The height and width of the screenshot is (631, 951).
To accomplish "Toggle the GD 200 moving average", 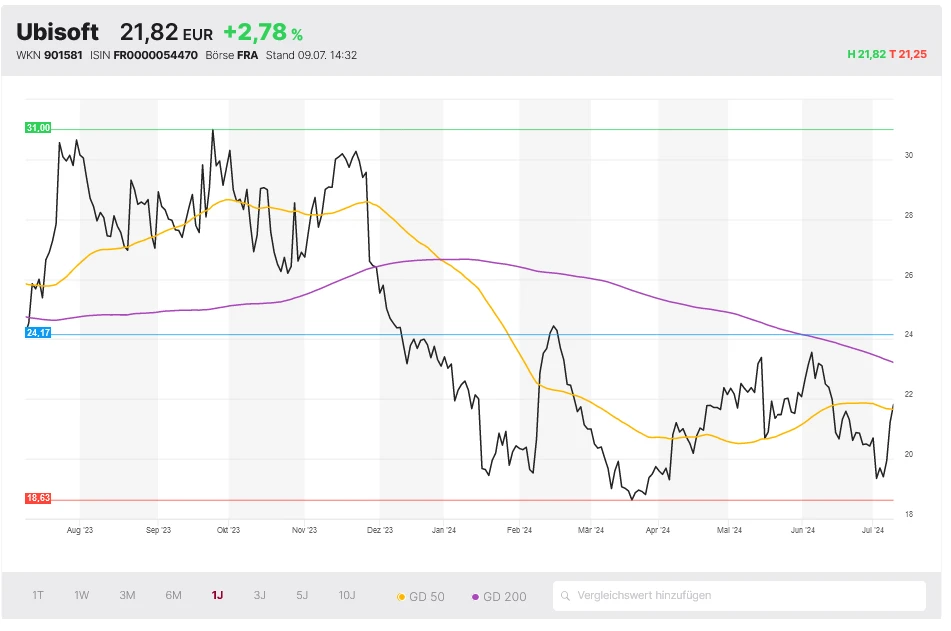I will point(498,597).
